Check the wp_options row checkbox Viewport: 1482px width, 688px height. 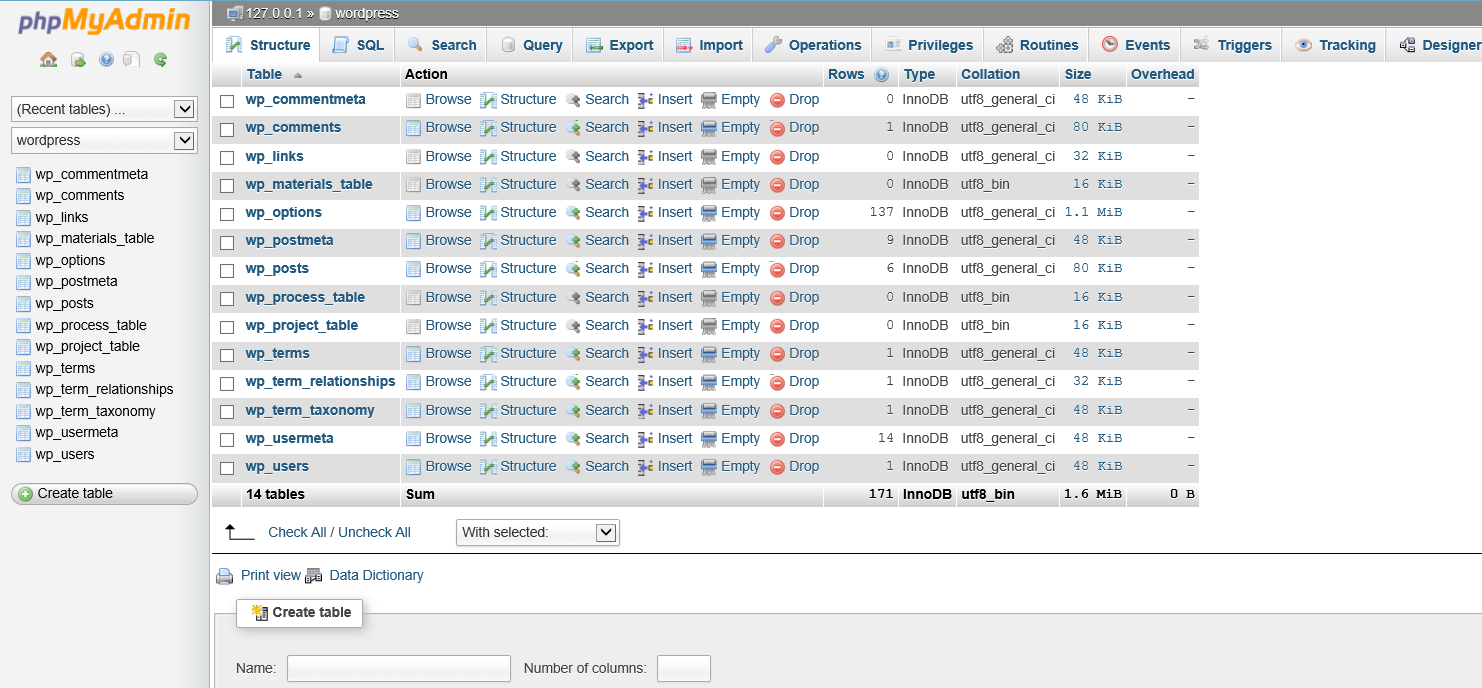click(227, 214)
